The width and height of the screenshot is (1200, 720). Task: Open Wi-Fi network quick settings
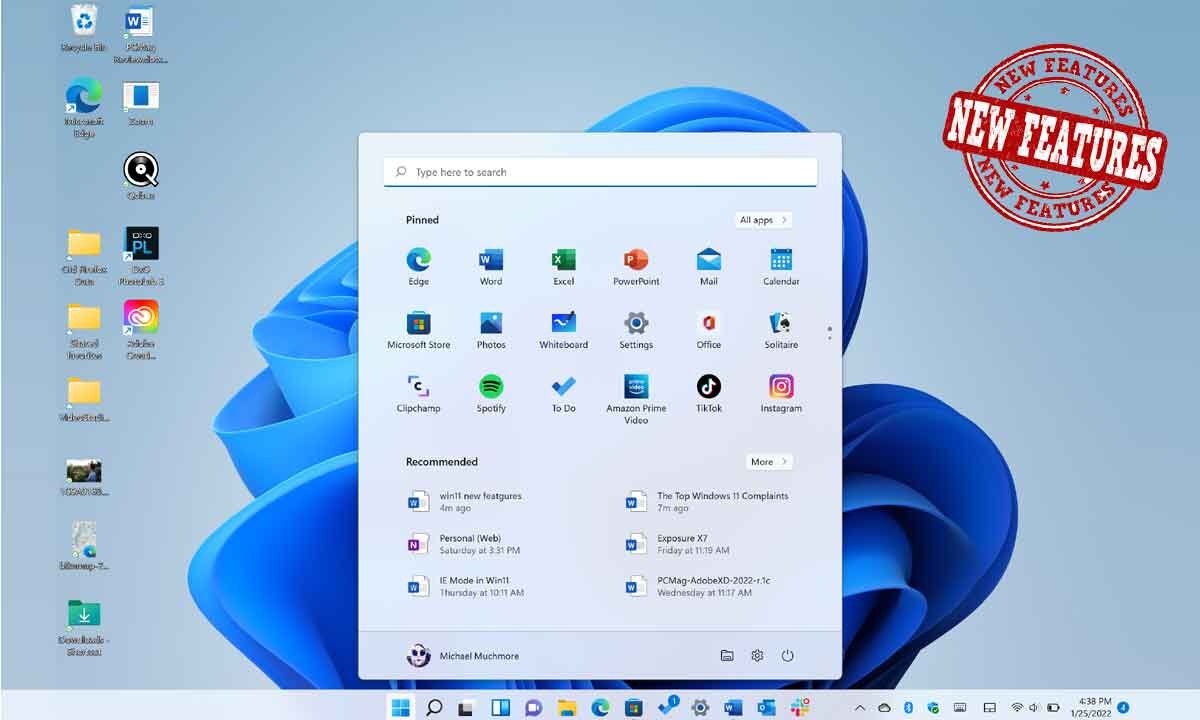tap(1017, 708)
